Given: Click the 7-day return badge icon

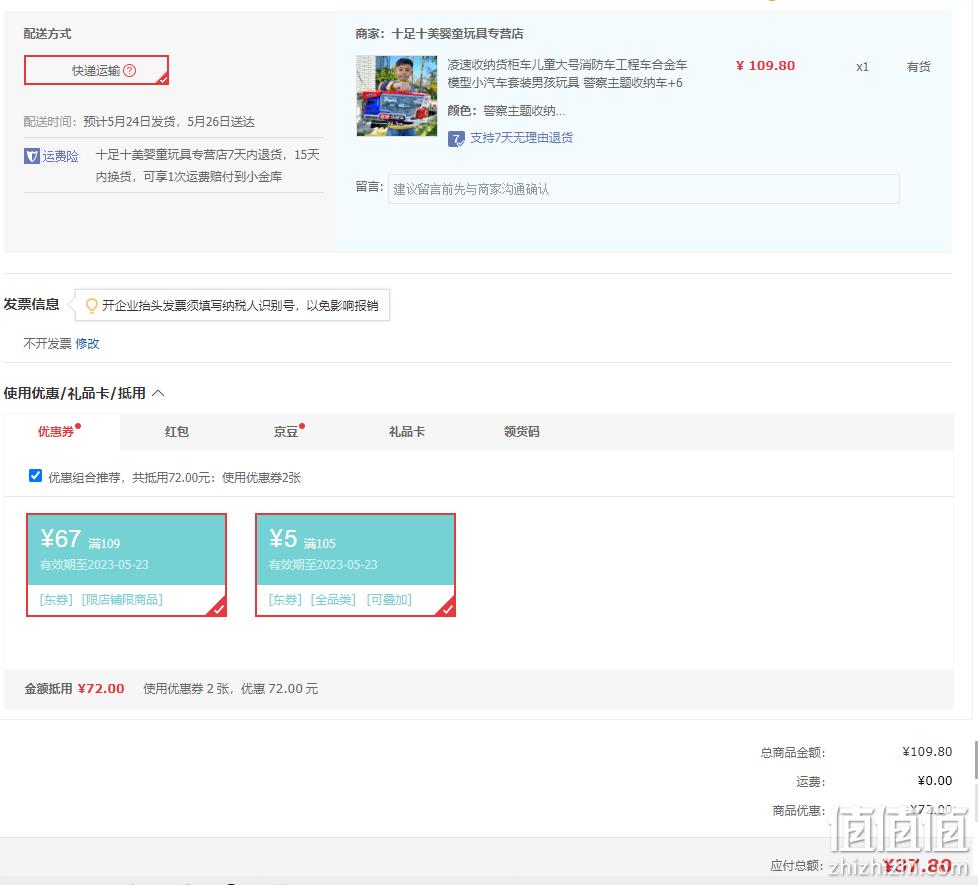Looking at the screenshot, I should (456, 138).
